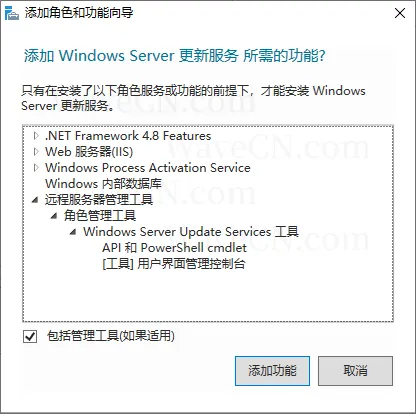The image size is (416, 414).
Task: Click the 包括管理工具 checkbox label text
Action: point(111,336)
